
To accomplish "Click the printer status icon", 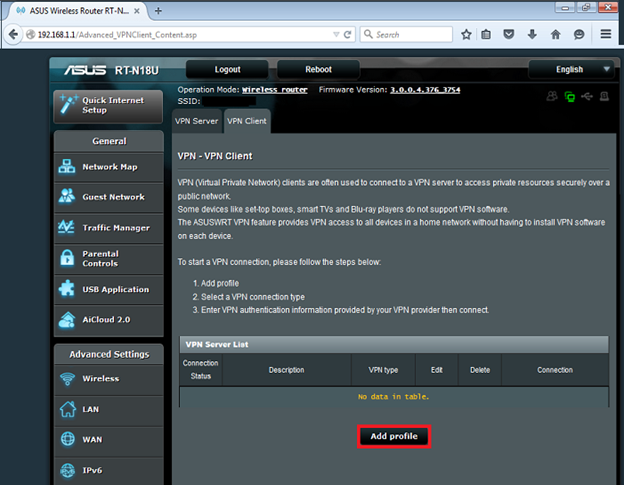I will coord(604,96).
